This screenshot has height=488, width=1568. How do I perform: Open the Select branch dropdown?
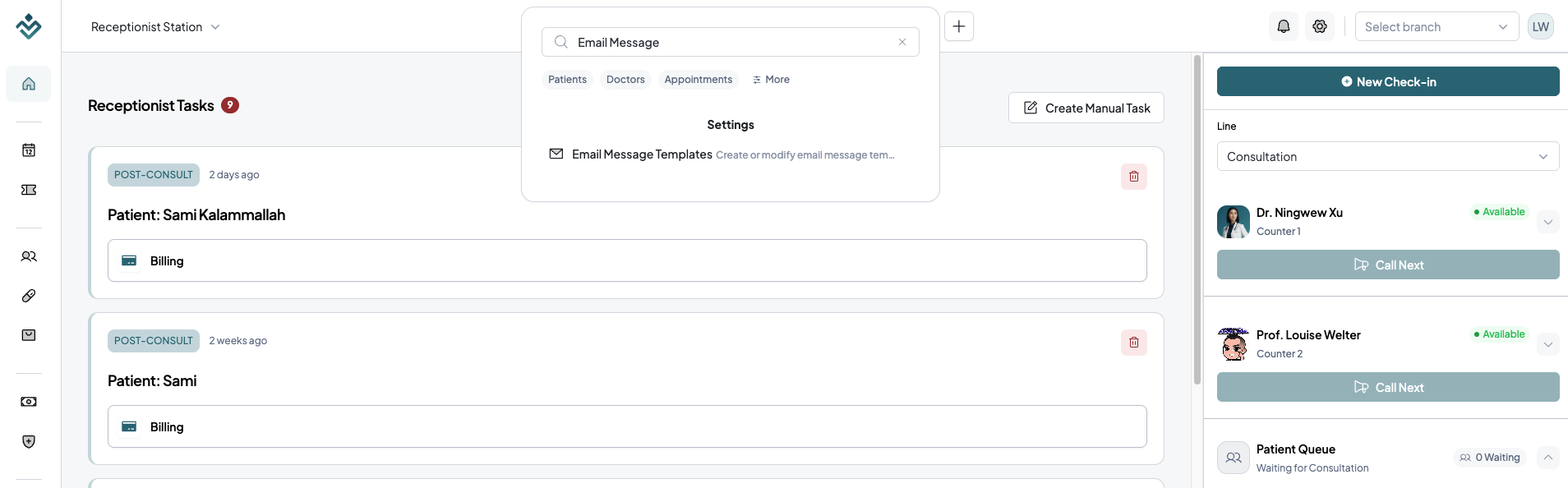click(1437, 26)
